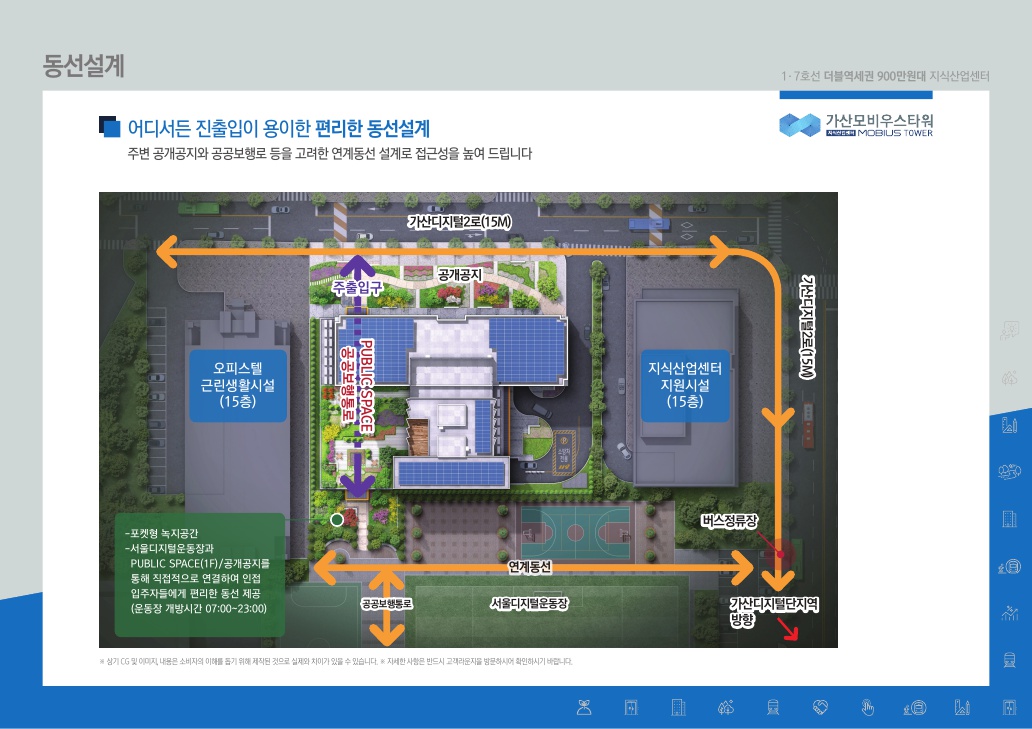Click the handshake heart icon

click(x=820, y=708)
